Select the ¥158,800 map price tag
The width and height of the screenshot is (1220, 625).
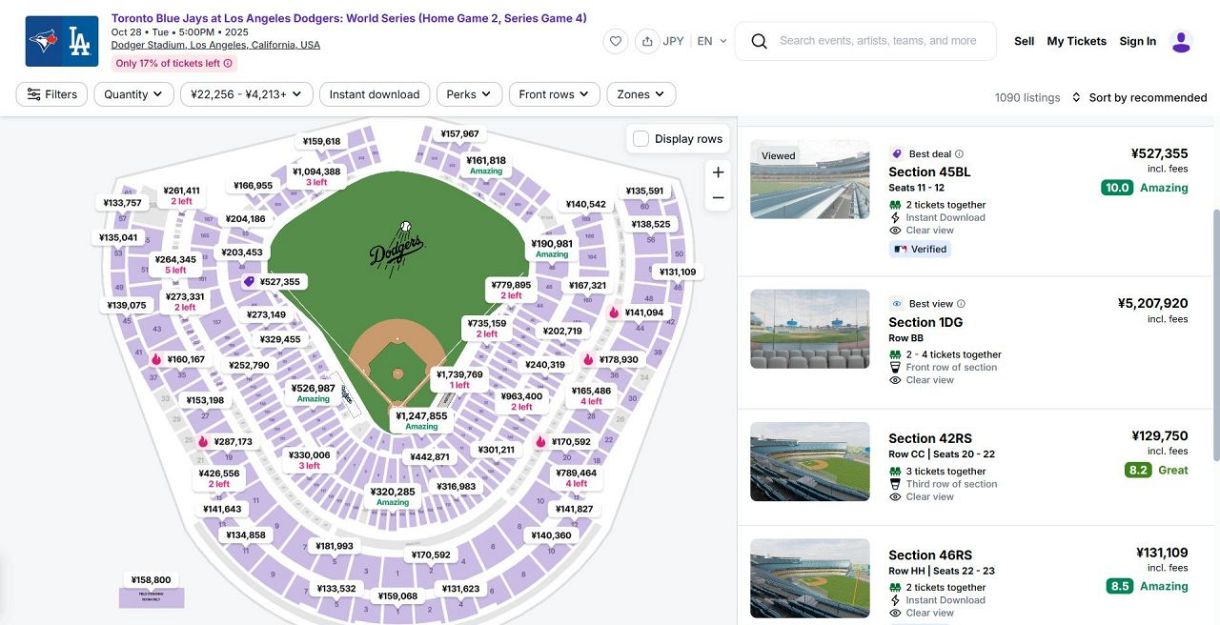coord(151,580)
